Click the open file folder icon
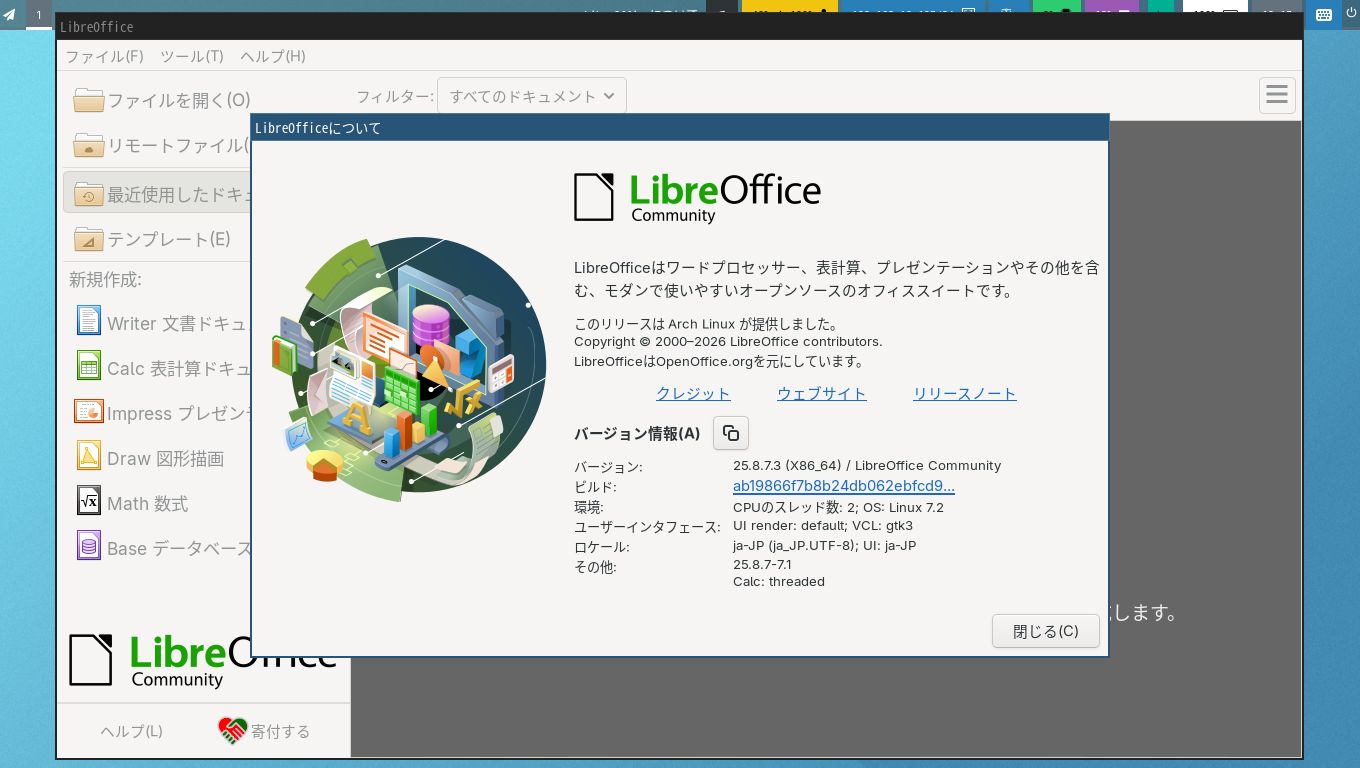Image resolution: width=1360 pixels, height=768 pixels. coord(89,99)
